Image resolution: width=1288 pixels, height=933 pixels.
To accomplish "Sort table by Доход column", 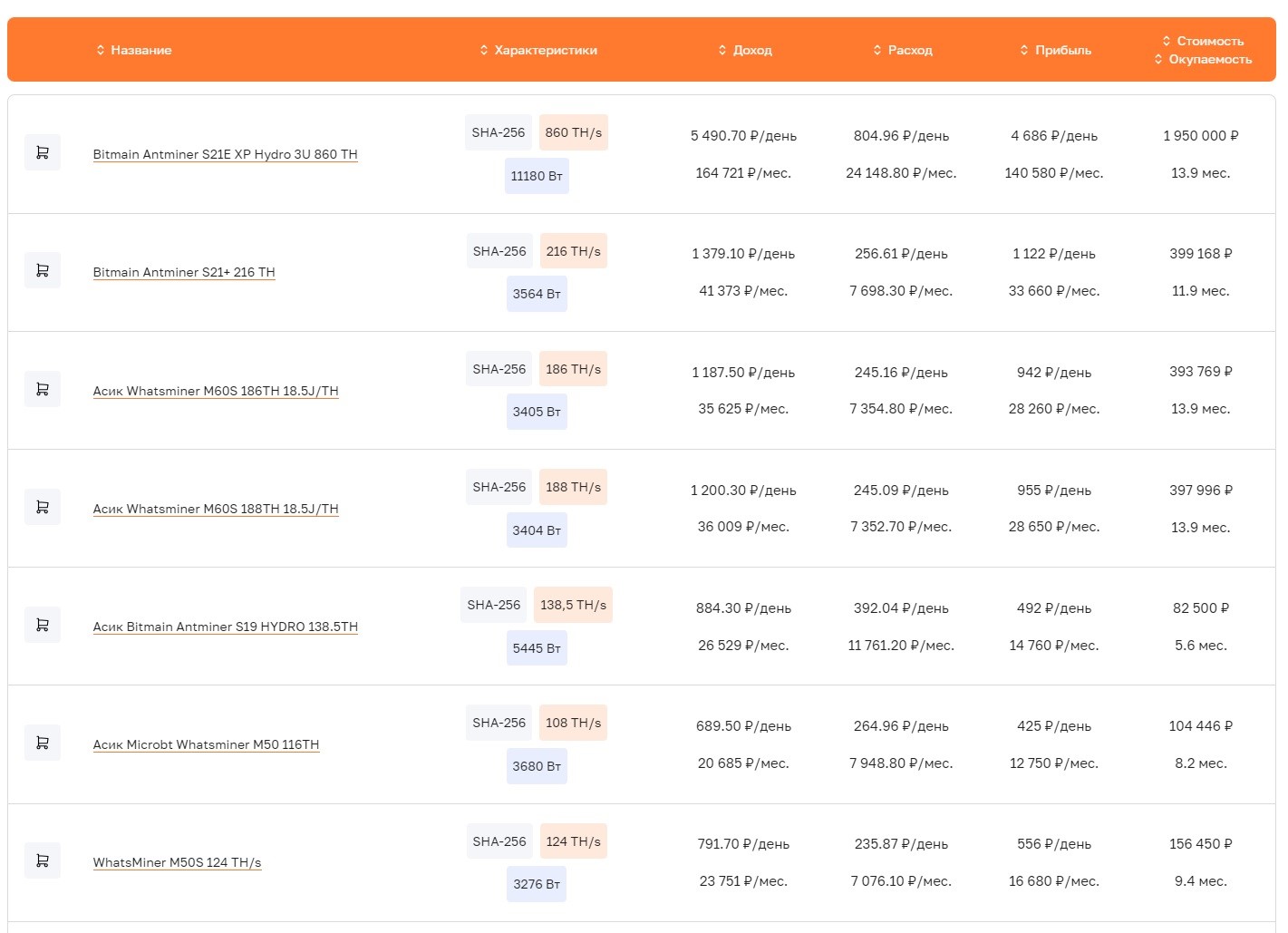I will pyautogui.click(x=745, y=50).
